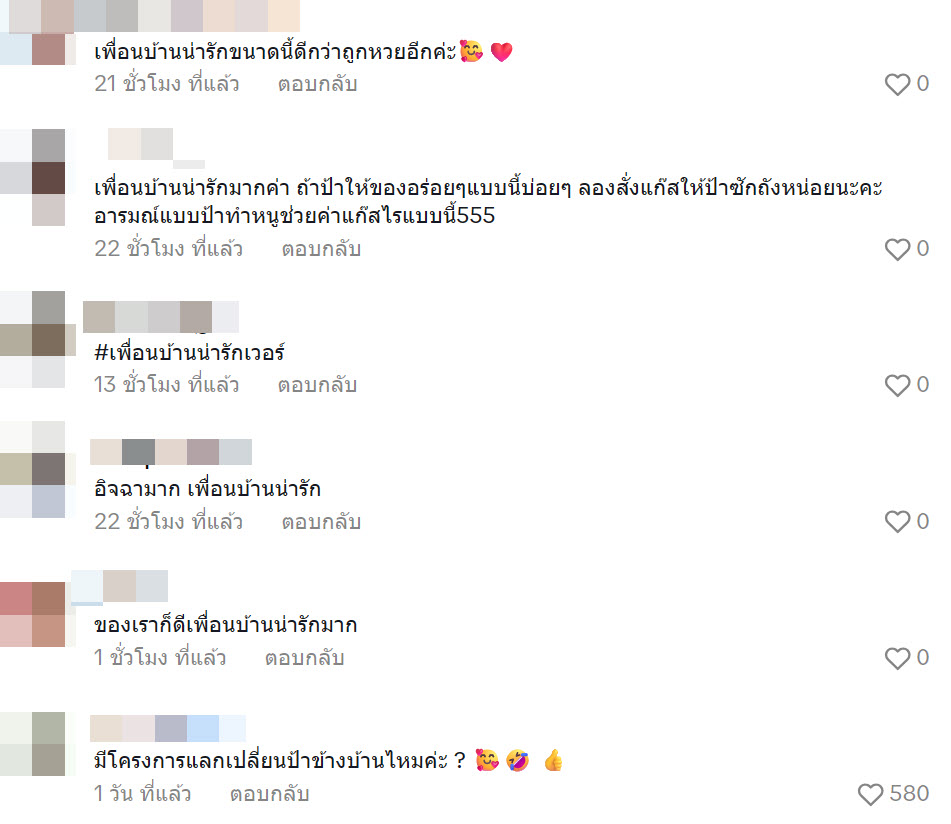Open username above the 1 day ago comment

pos(167,728)
